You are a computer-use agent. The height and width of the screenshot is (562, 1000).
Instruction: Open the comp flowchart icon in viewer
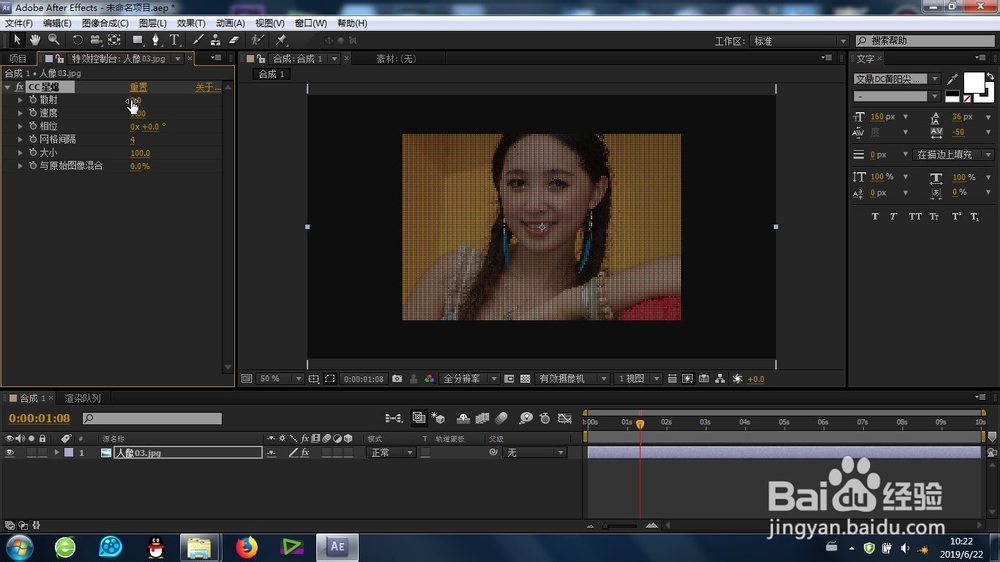720,379
